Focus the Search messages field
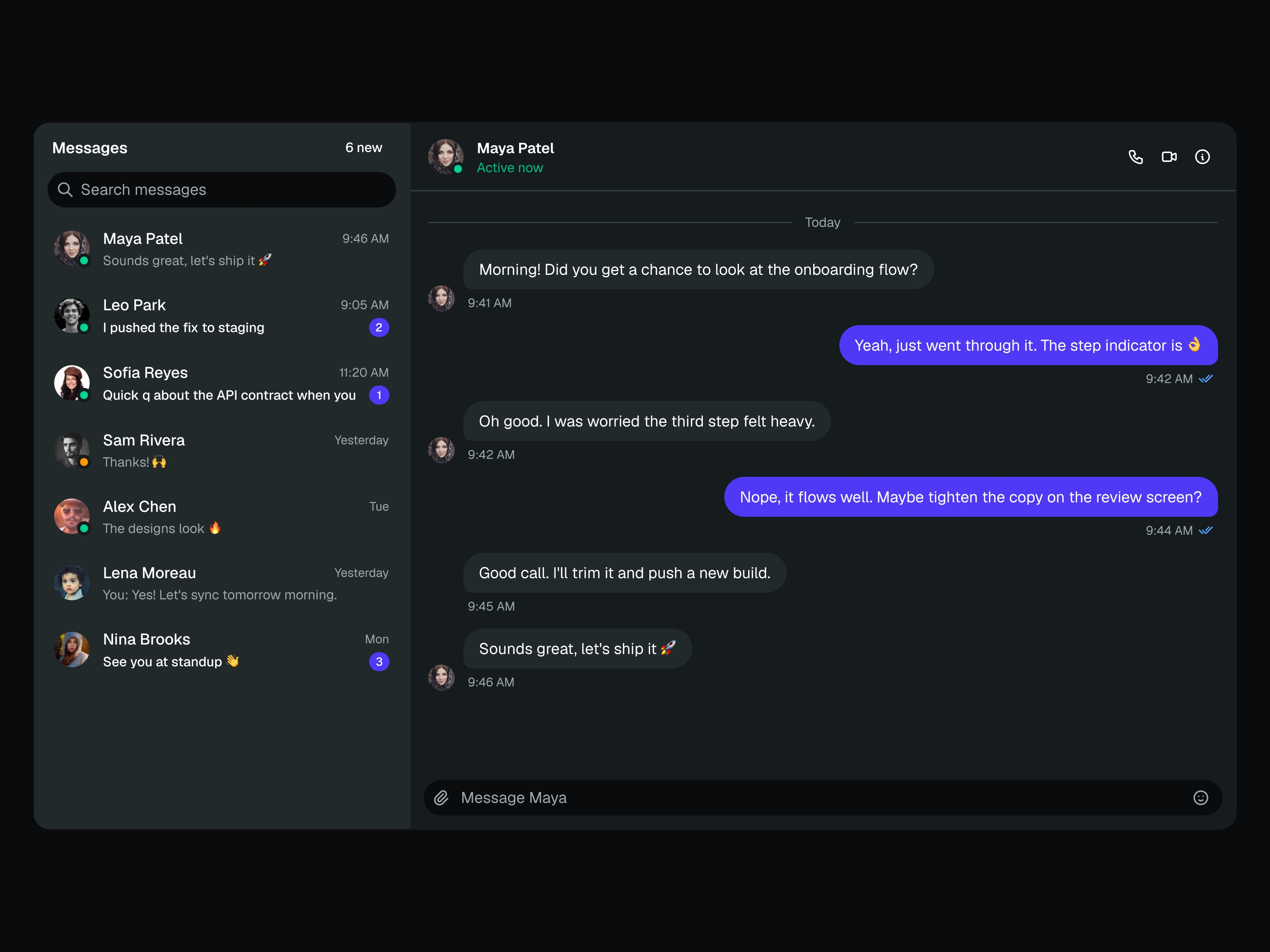 click(x=221, y=189)
